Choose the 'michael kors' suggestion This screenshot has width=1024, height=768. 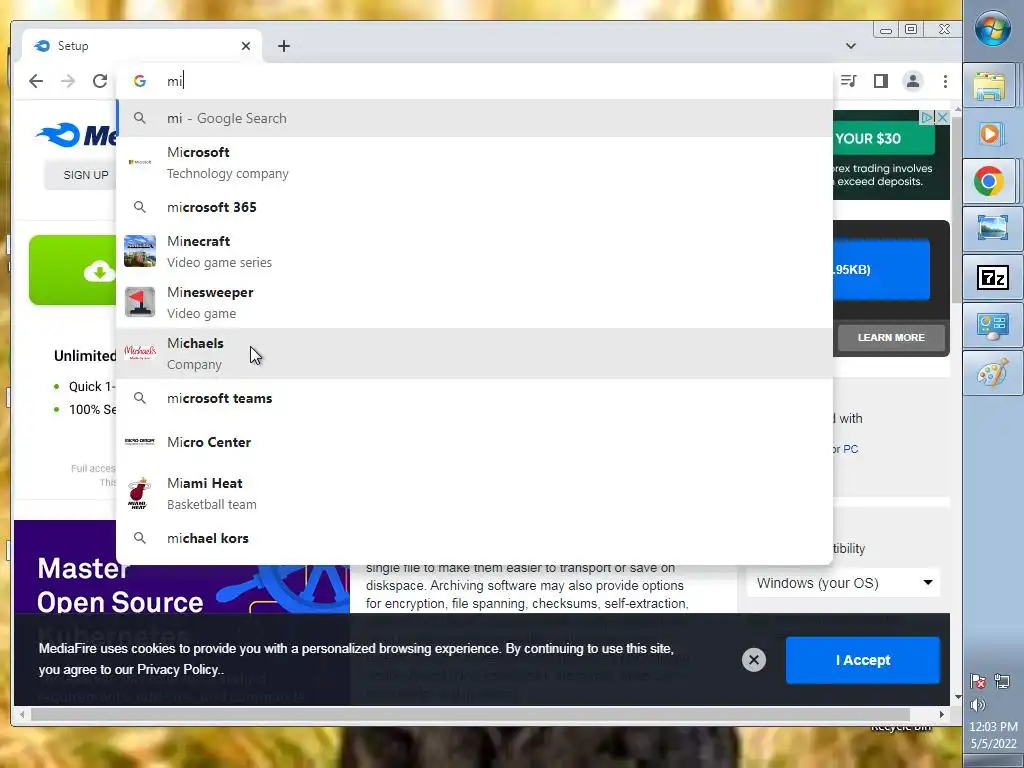[475, 538]
